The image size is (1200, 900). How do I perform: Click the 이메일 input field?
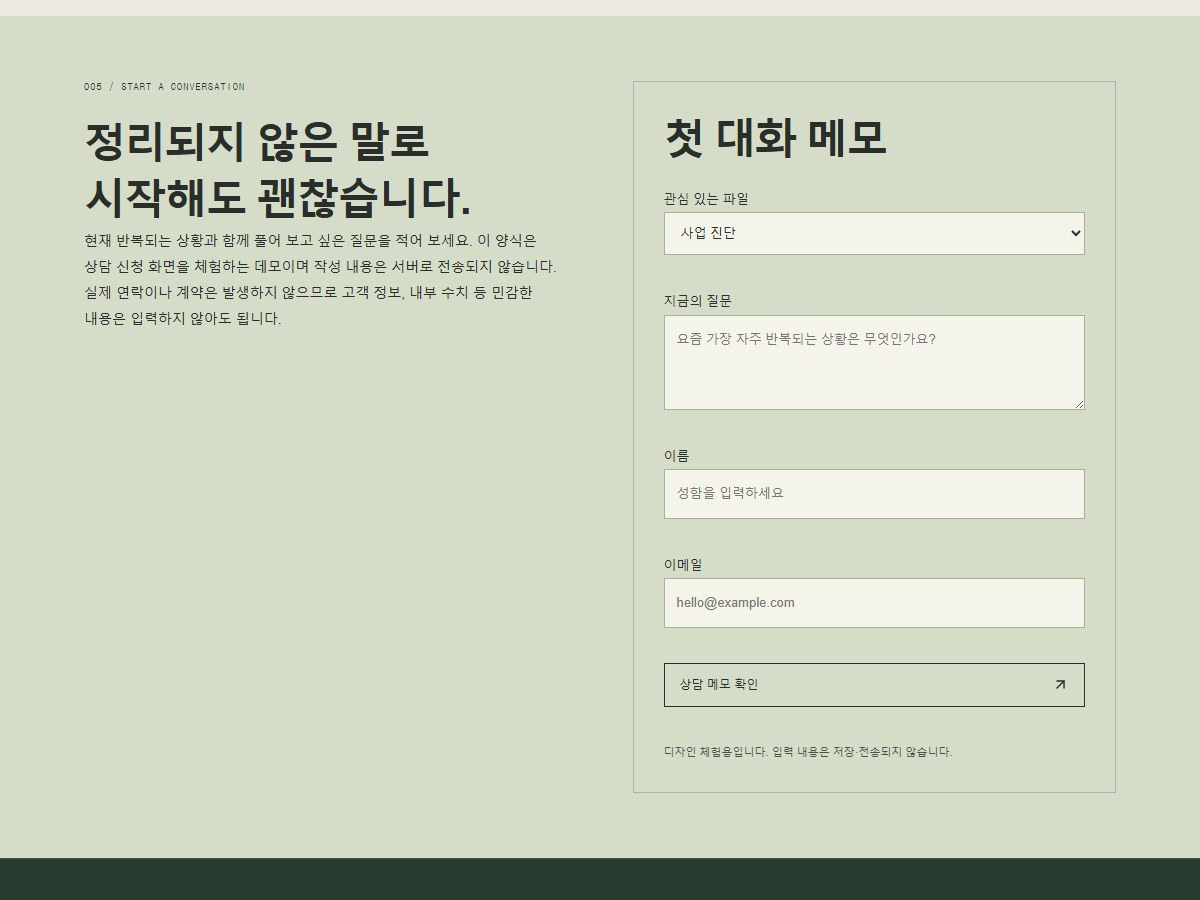coord(874,603)
